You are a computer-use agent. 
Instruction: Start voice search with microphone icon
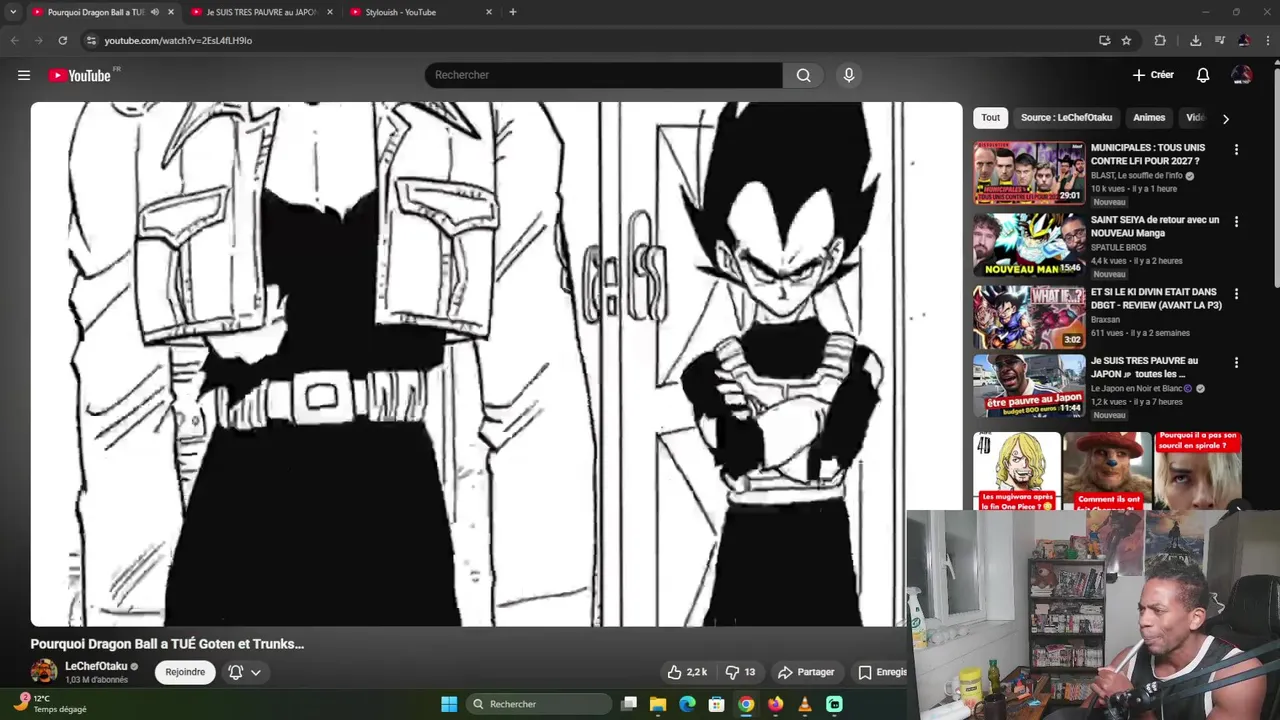[x=849, y=75]
